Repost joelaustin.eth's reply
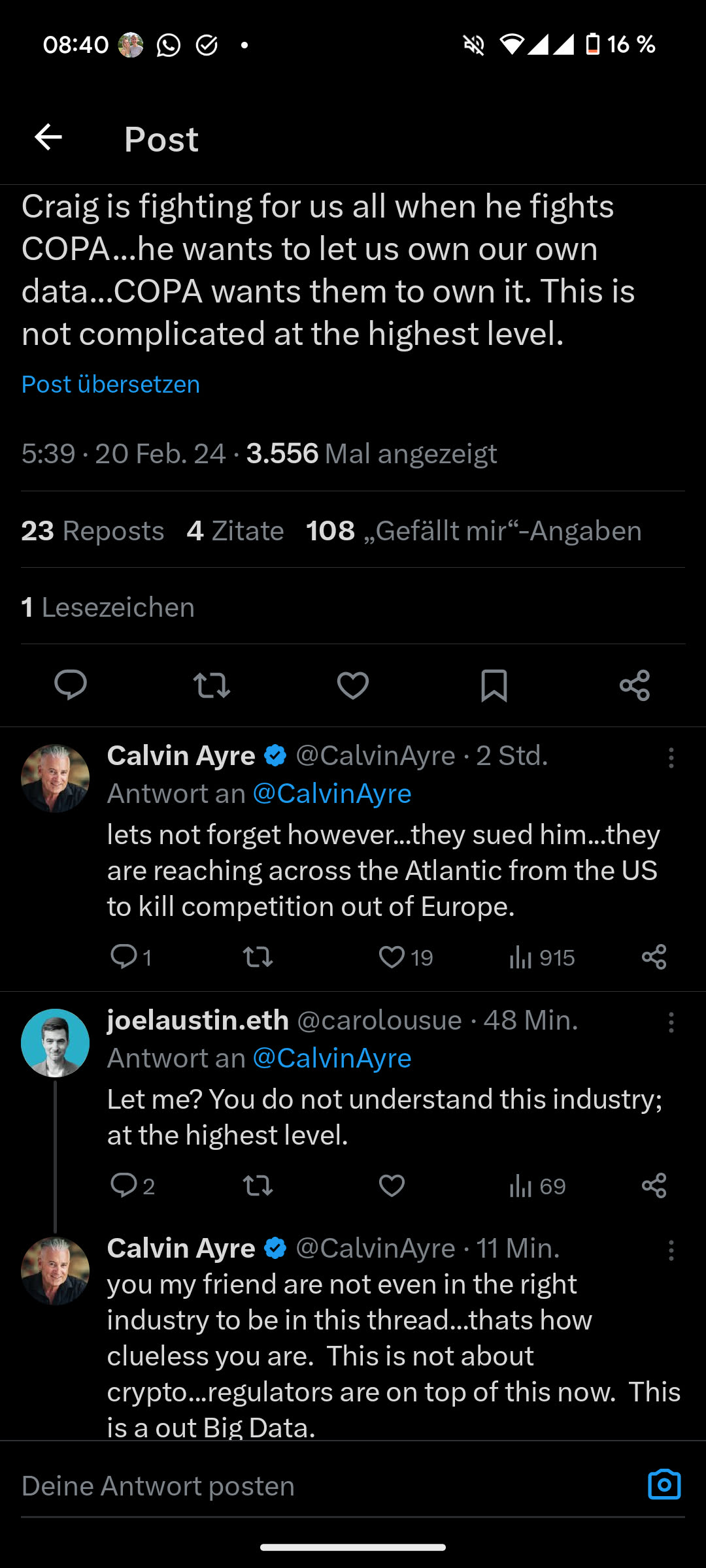The image size is (706, 1568). 258,1186
